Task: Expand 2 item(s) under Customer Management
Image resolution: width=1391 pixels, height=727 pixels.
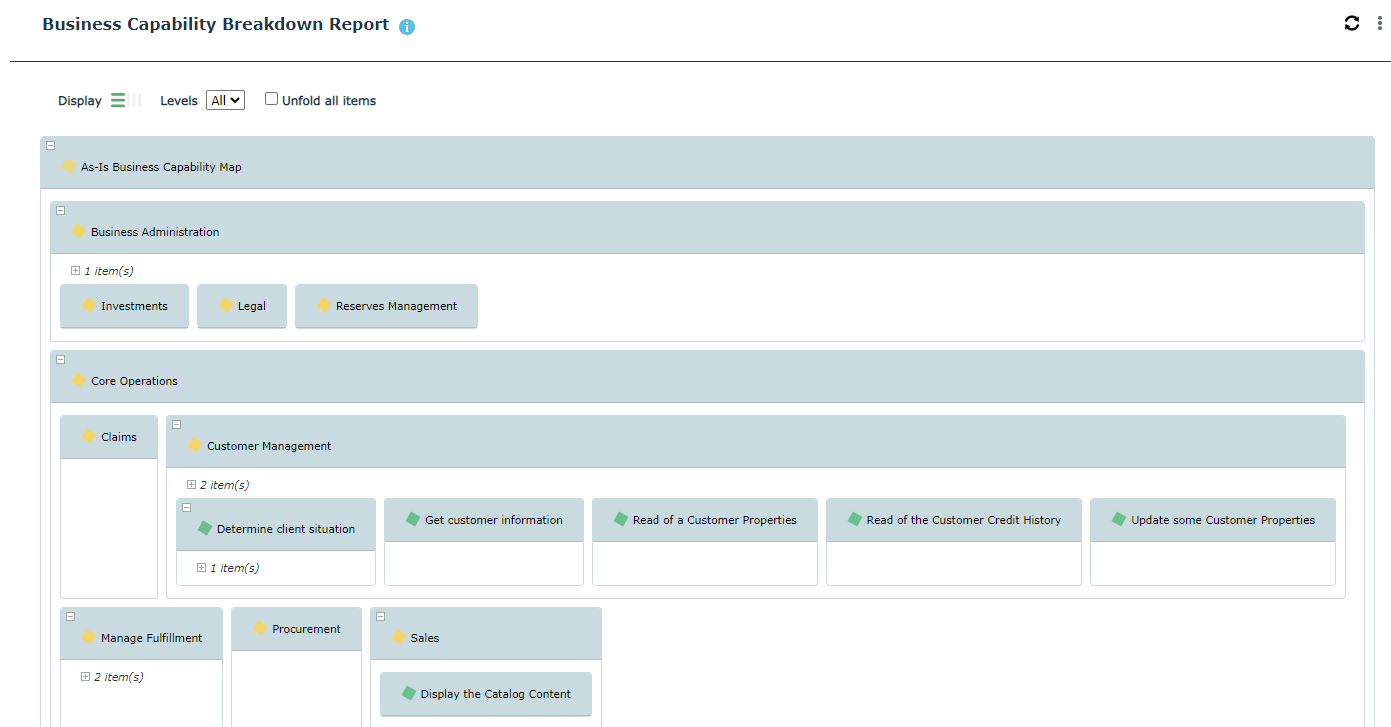Action: click(192, 485)
